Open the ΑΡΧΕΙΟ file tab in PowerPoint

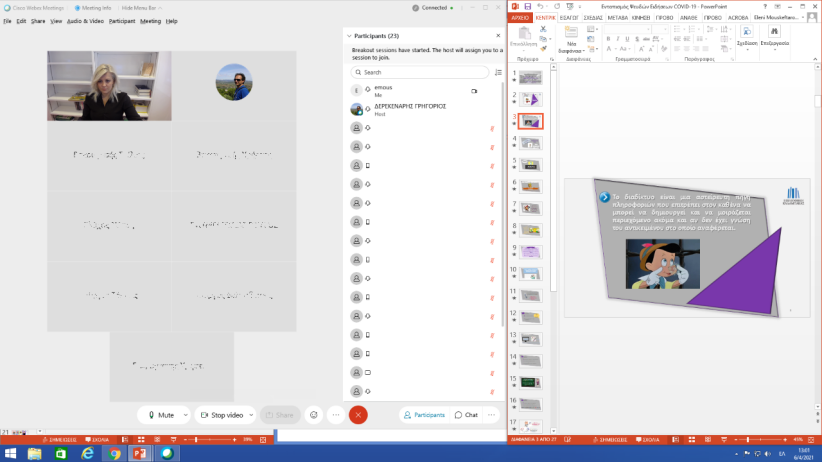click(520, 17)
